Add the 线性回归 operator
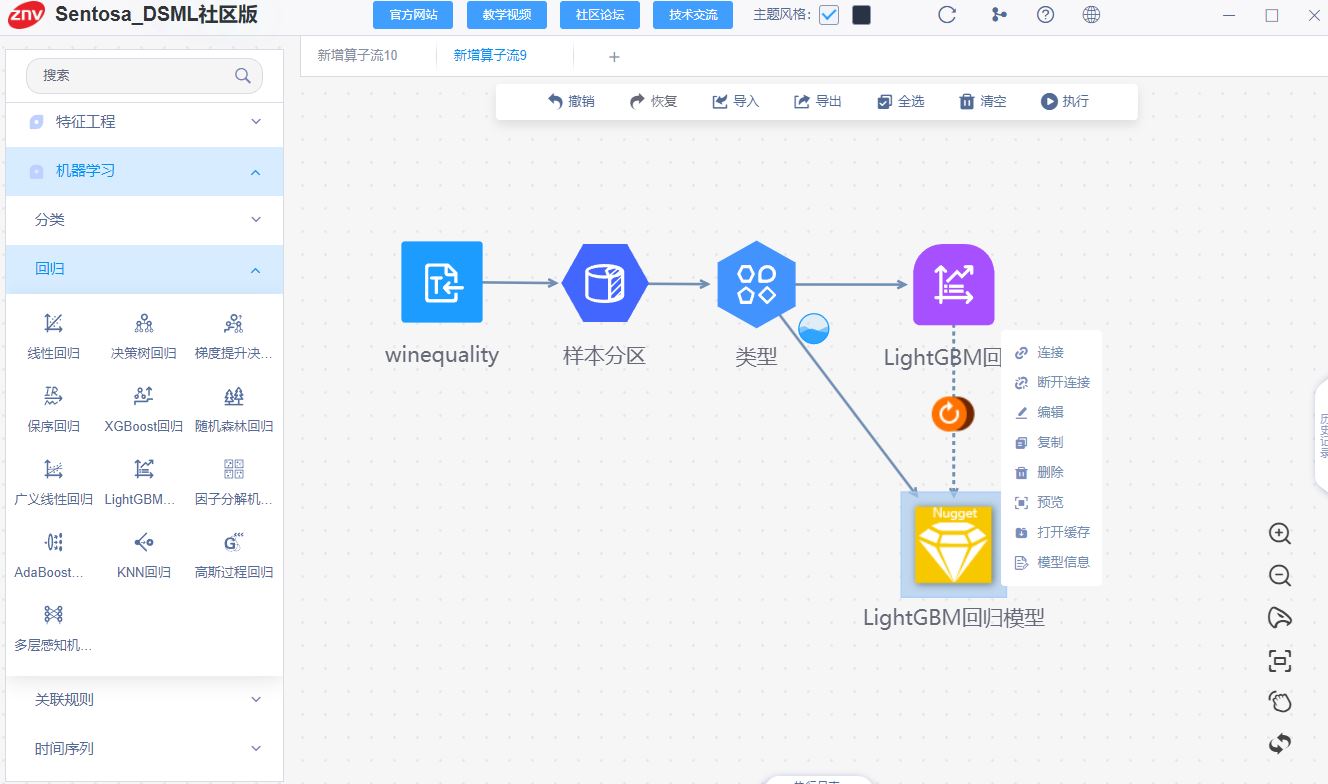This screenshot has height=784, width=1328. (x=54, y=335)
